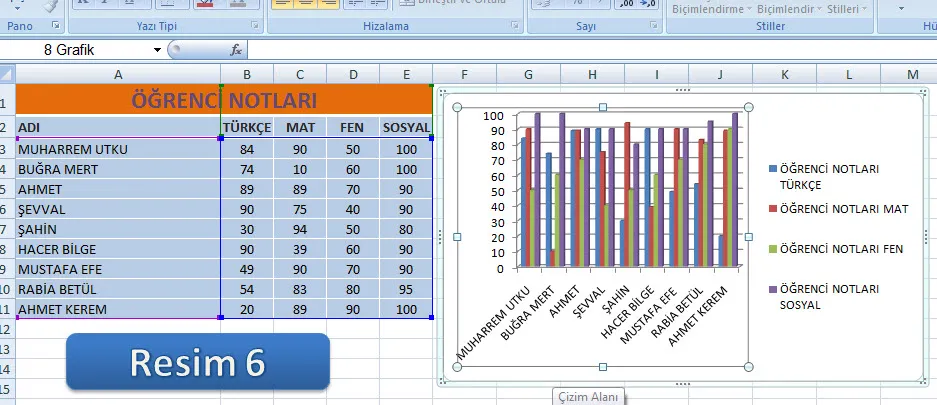
Task: Select the ÖĞRENCİ NOTLARI MAT legend entry
Action: point(842,209)
